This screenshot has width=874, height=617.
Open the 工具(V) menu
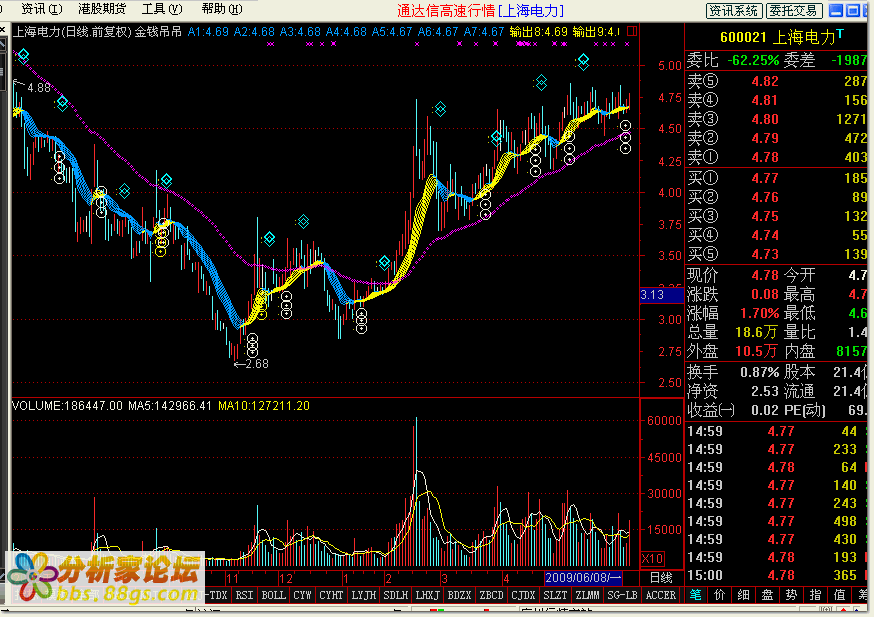point(162,9)
